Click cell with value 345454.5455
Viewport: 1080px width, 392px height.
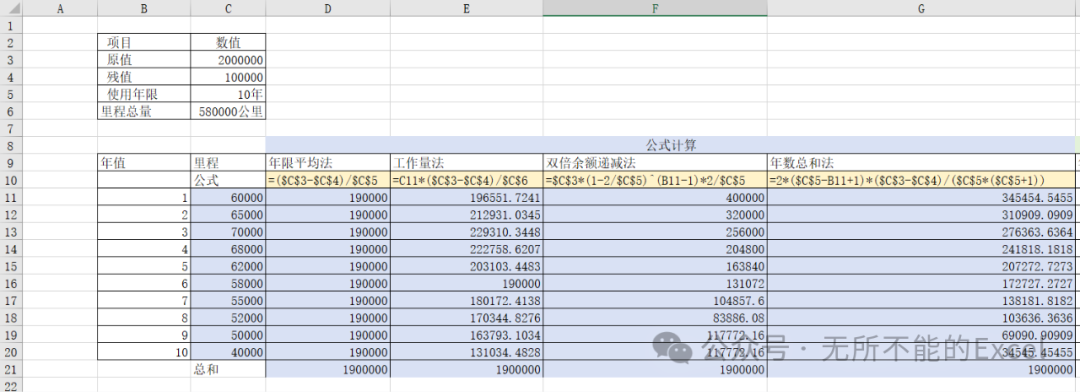click(921, 197)
